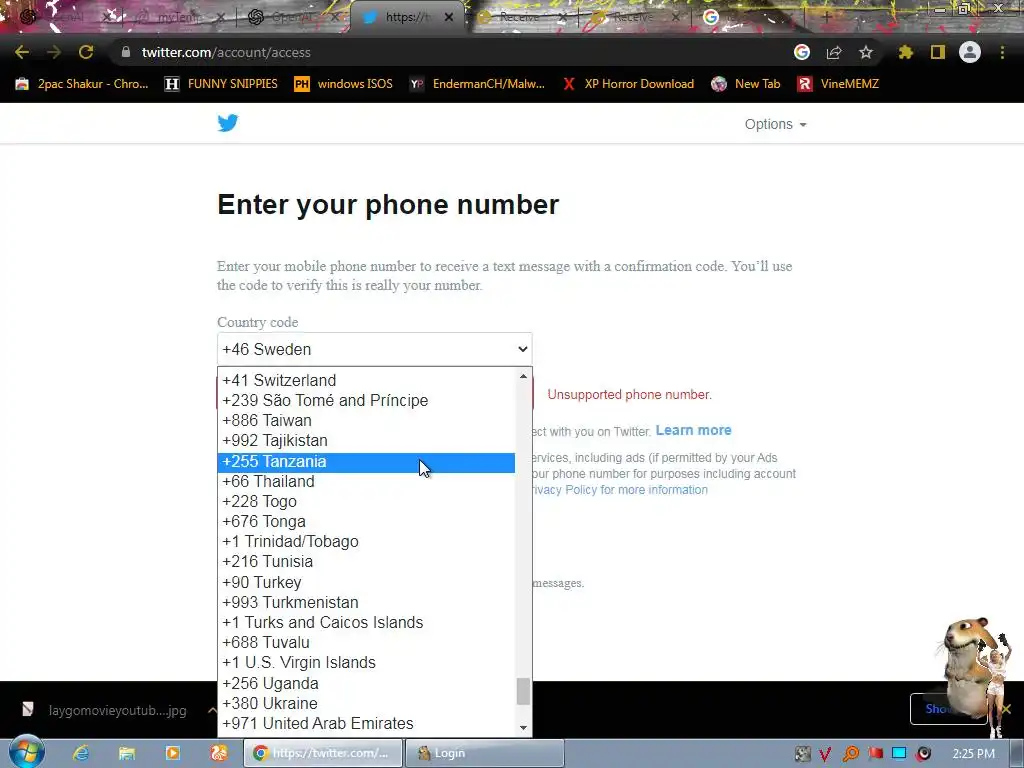Open windows ISOS bookmark
Image resolution: width=1024 pixels, height=768 pixels.
344,84
